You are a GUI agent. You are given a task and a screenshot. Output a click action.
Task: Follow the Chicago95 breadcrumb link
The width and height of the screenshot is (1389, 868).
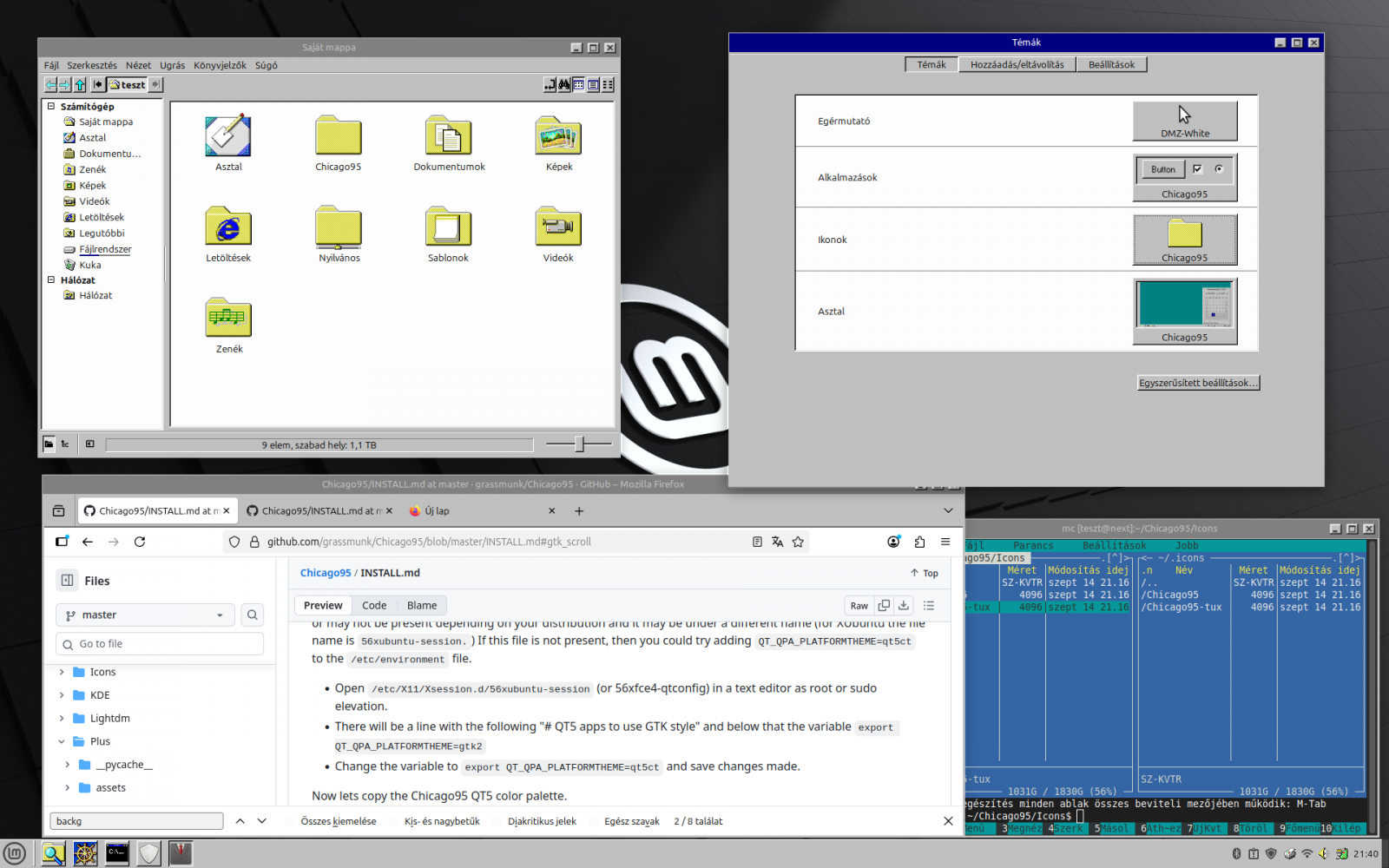point(326,573)
